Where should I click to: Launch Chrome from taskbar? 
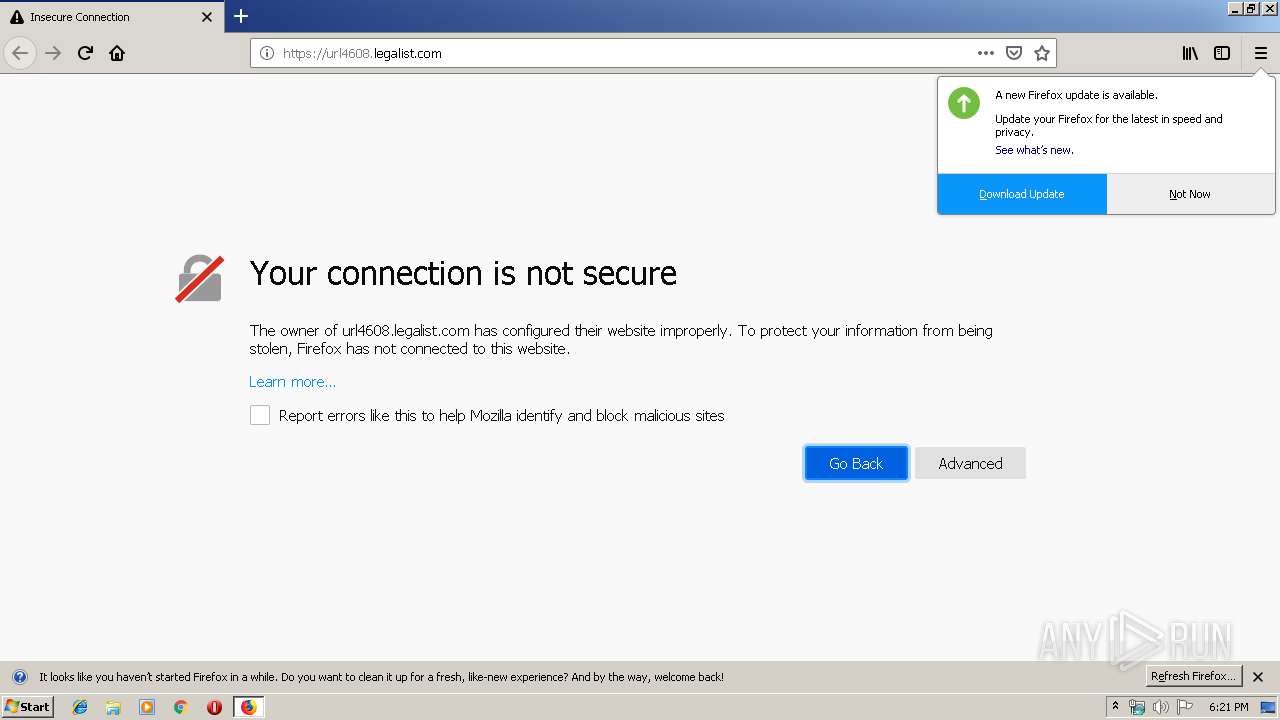pos(181,707)
